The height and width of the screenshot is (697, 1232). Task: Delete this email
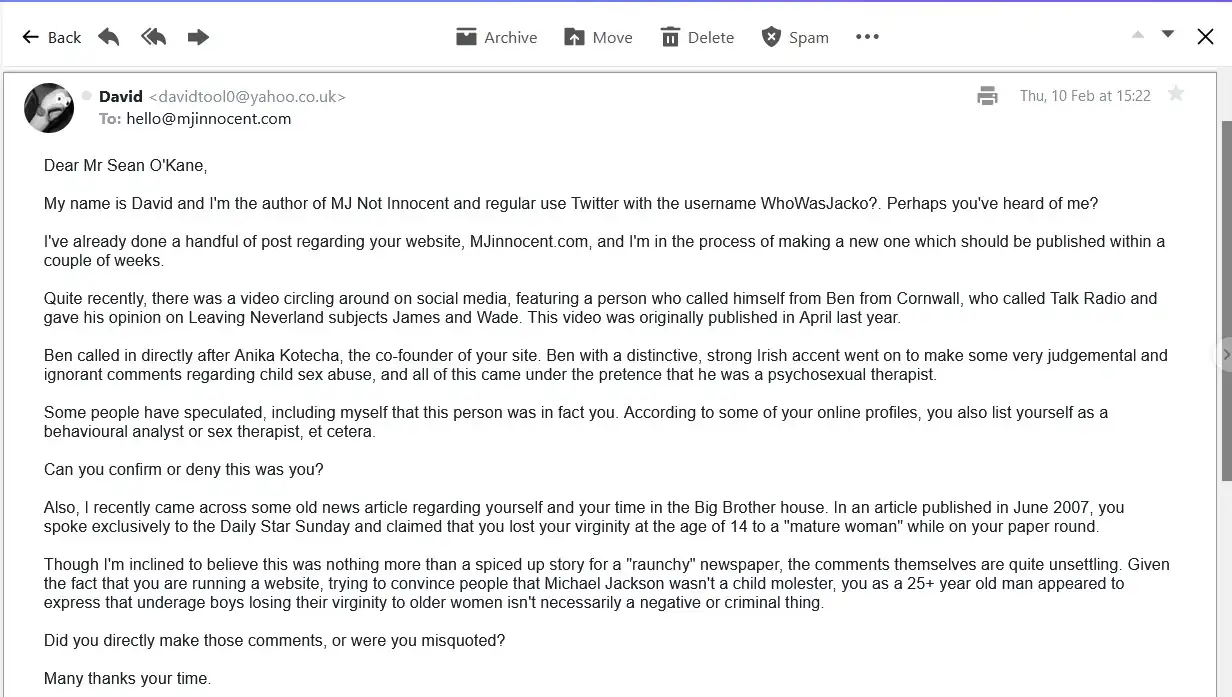(x=697, y=37)
